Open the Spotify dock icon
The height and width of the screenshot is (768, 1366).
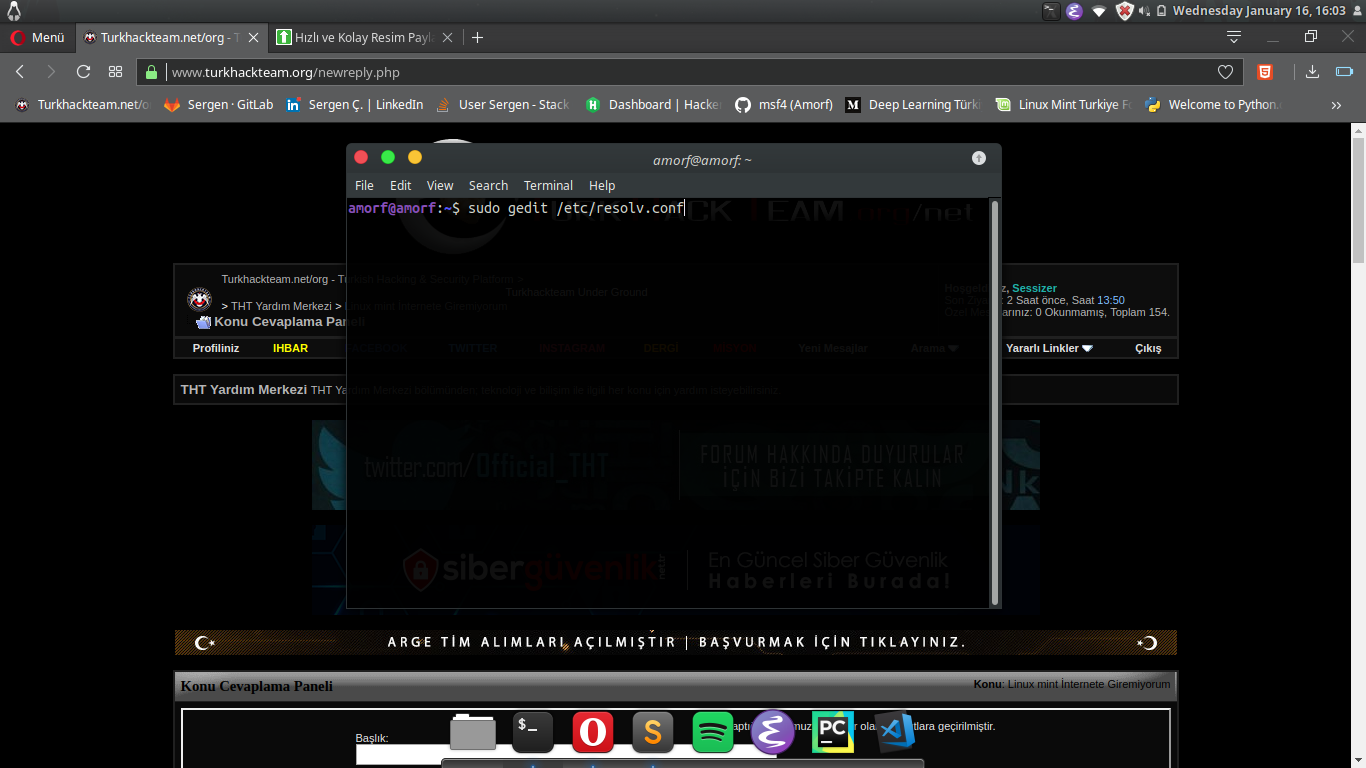713,733
